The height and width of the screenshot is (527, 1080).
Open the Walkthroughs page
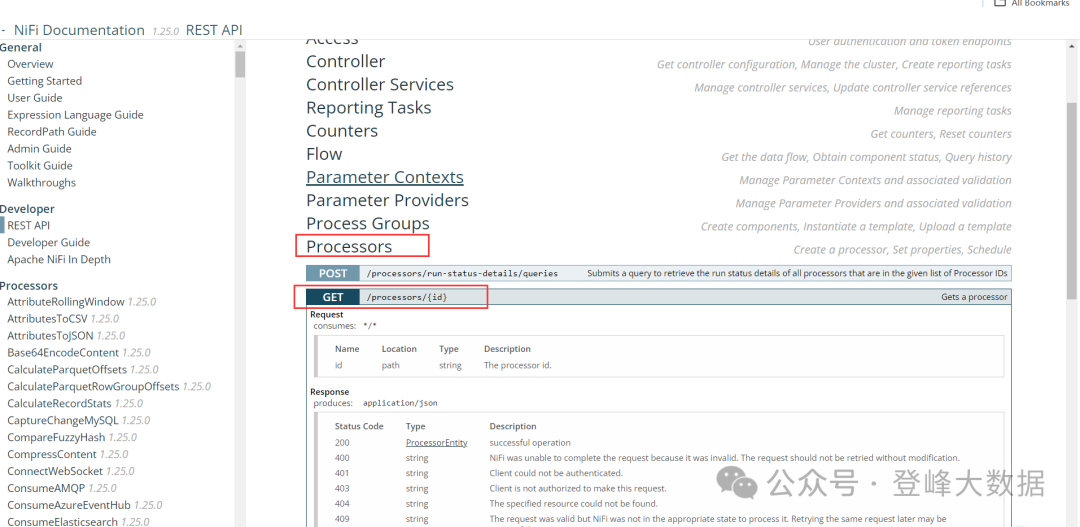(41, 183)
